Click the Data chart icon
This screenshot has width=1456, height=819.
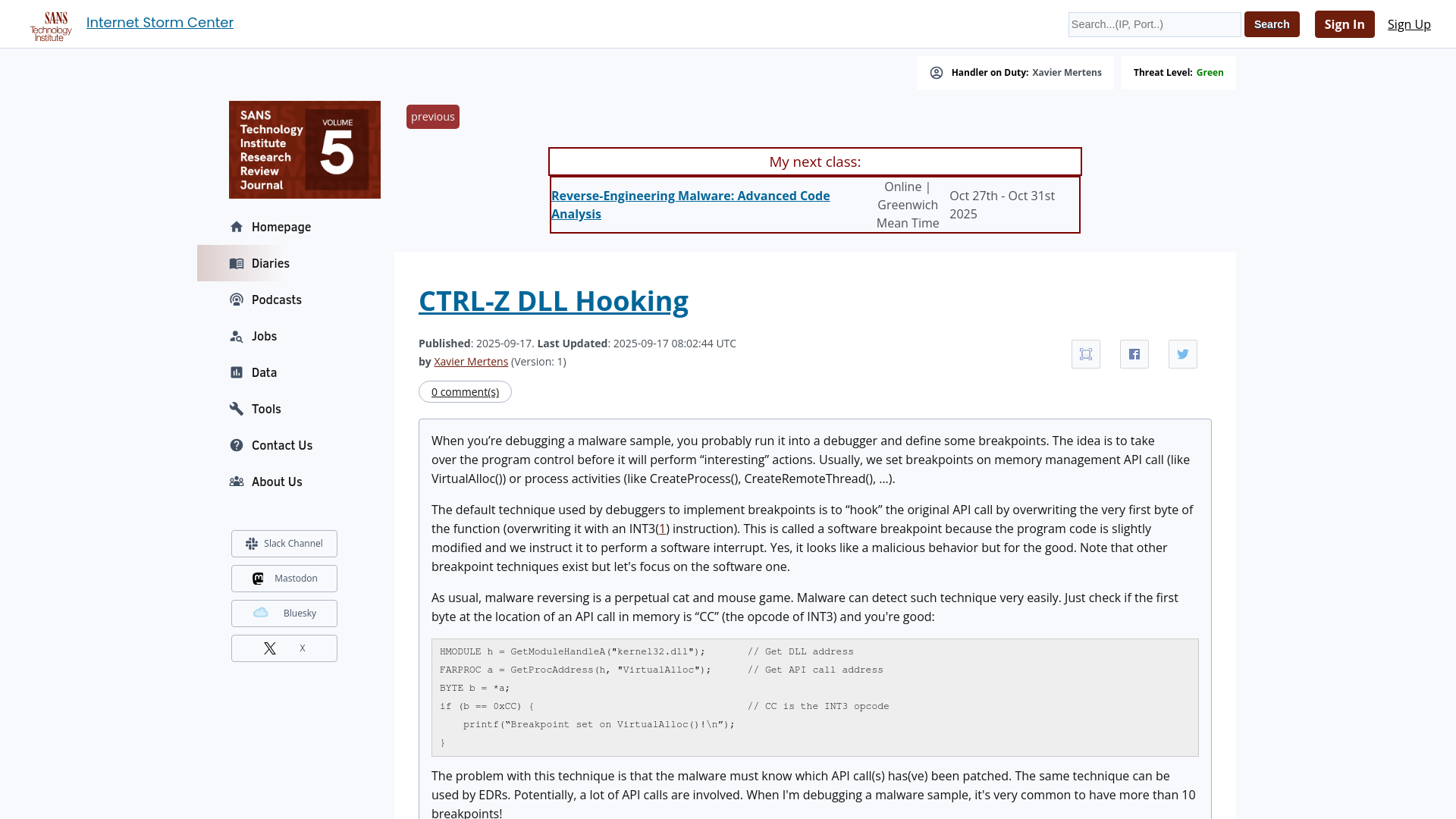[x=237, y=372]
